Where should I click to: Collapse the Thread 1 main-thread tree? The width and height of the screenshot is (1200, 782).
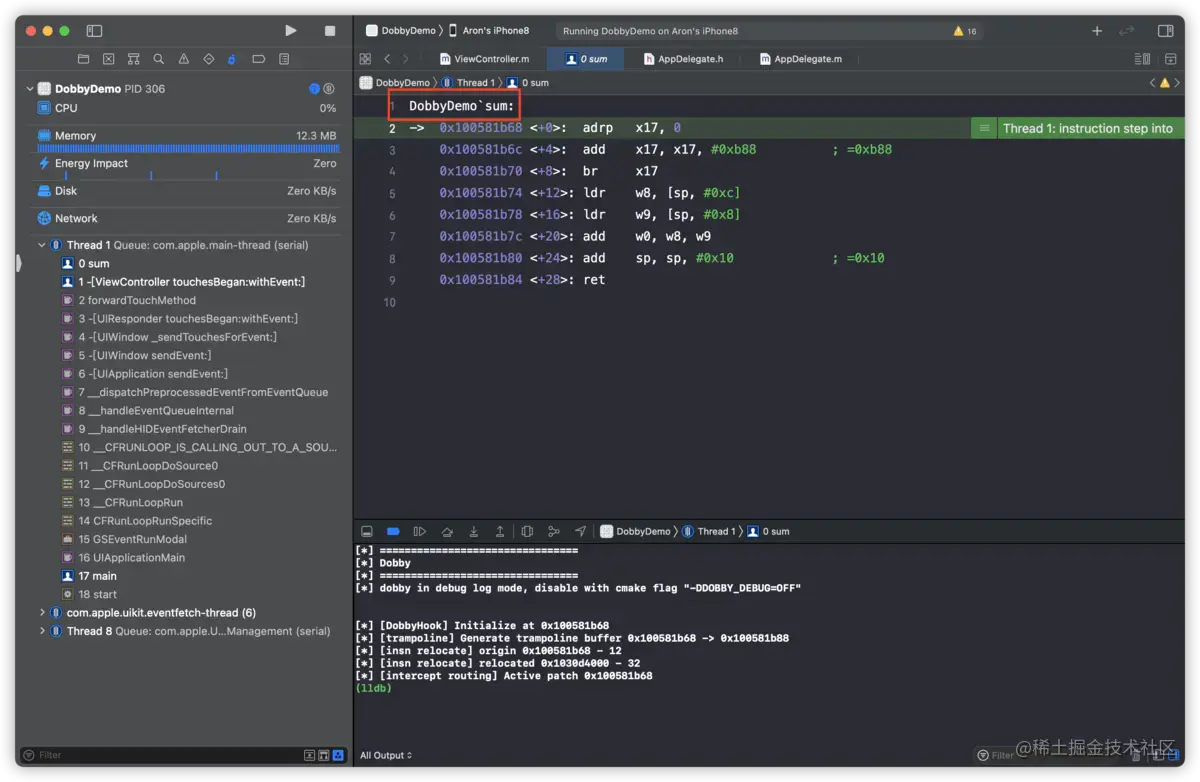42,245
